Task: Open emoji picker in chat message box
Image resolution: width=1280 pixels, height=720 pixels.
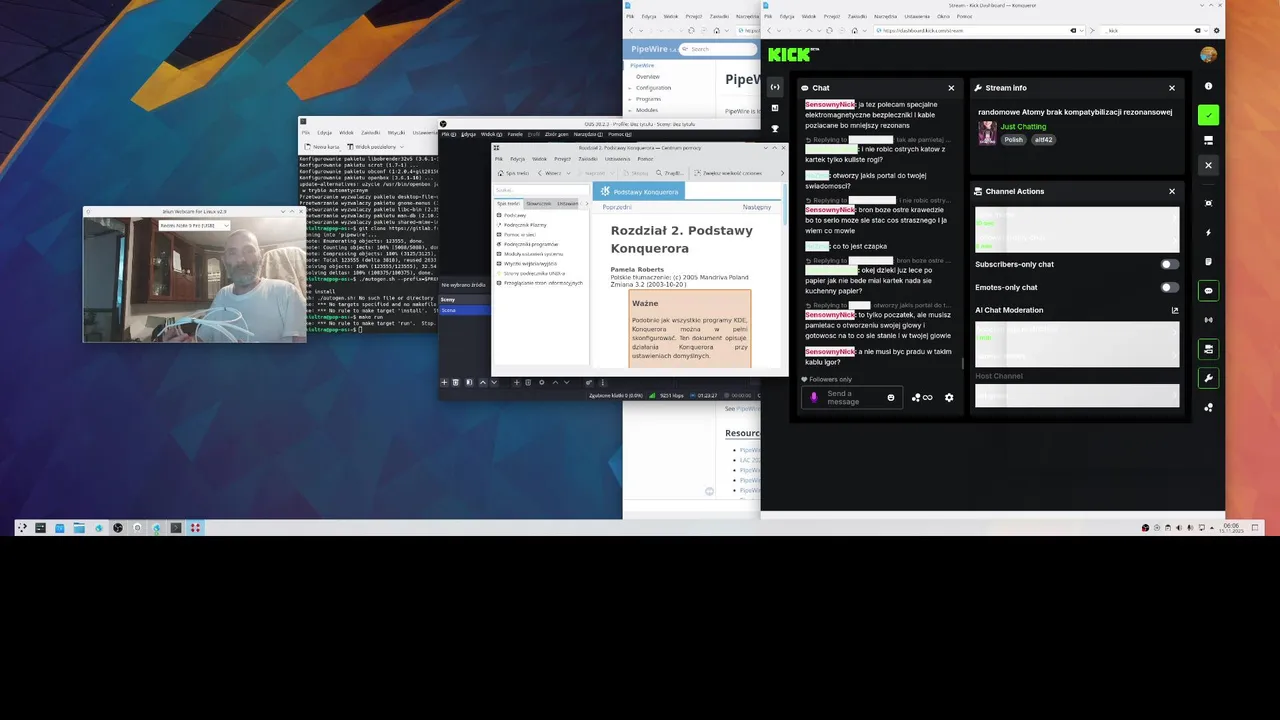Action: [891, 397]
